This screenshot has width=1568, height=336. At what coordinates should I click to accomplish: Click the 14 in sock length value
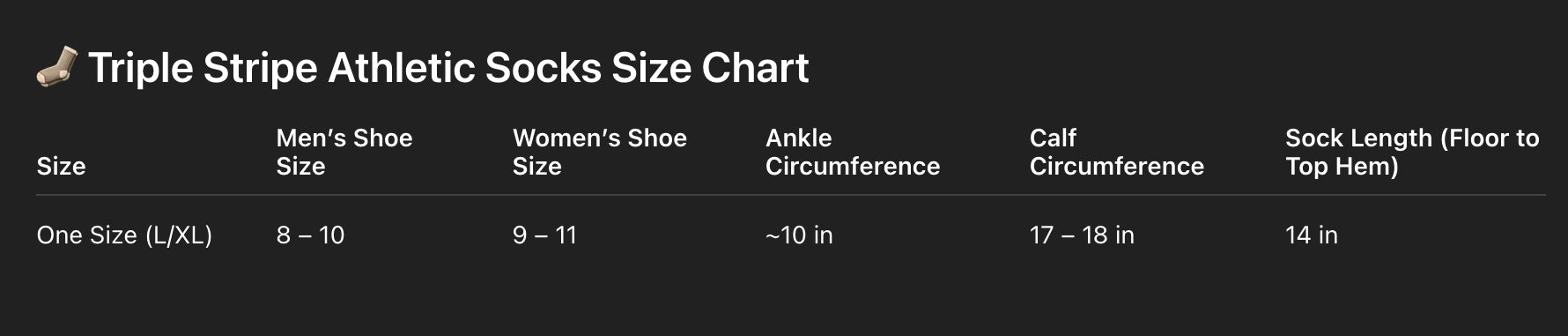pyautogui.click(x=1312, y=235)
